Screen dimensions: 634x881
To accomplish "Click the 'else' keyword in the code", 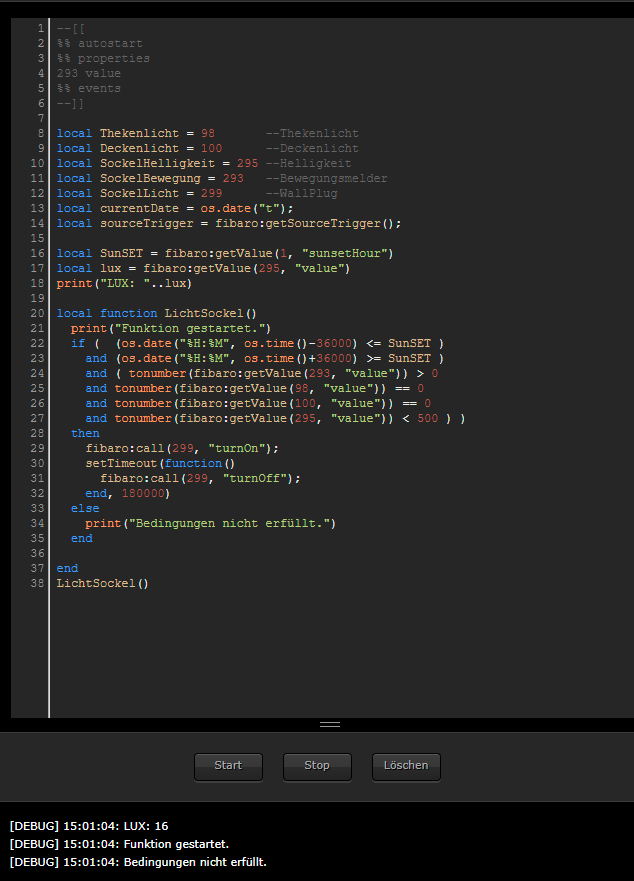I will click(85, 509).
